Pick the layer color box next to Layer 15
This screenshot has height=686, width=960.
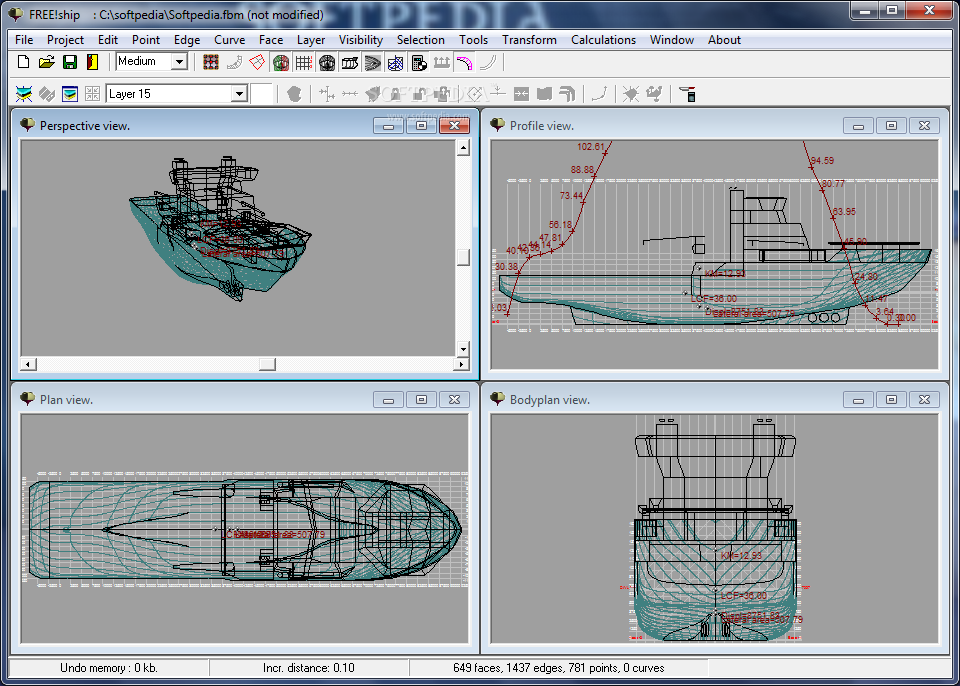[262, 94]
